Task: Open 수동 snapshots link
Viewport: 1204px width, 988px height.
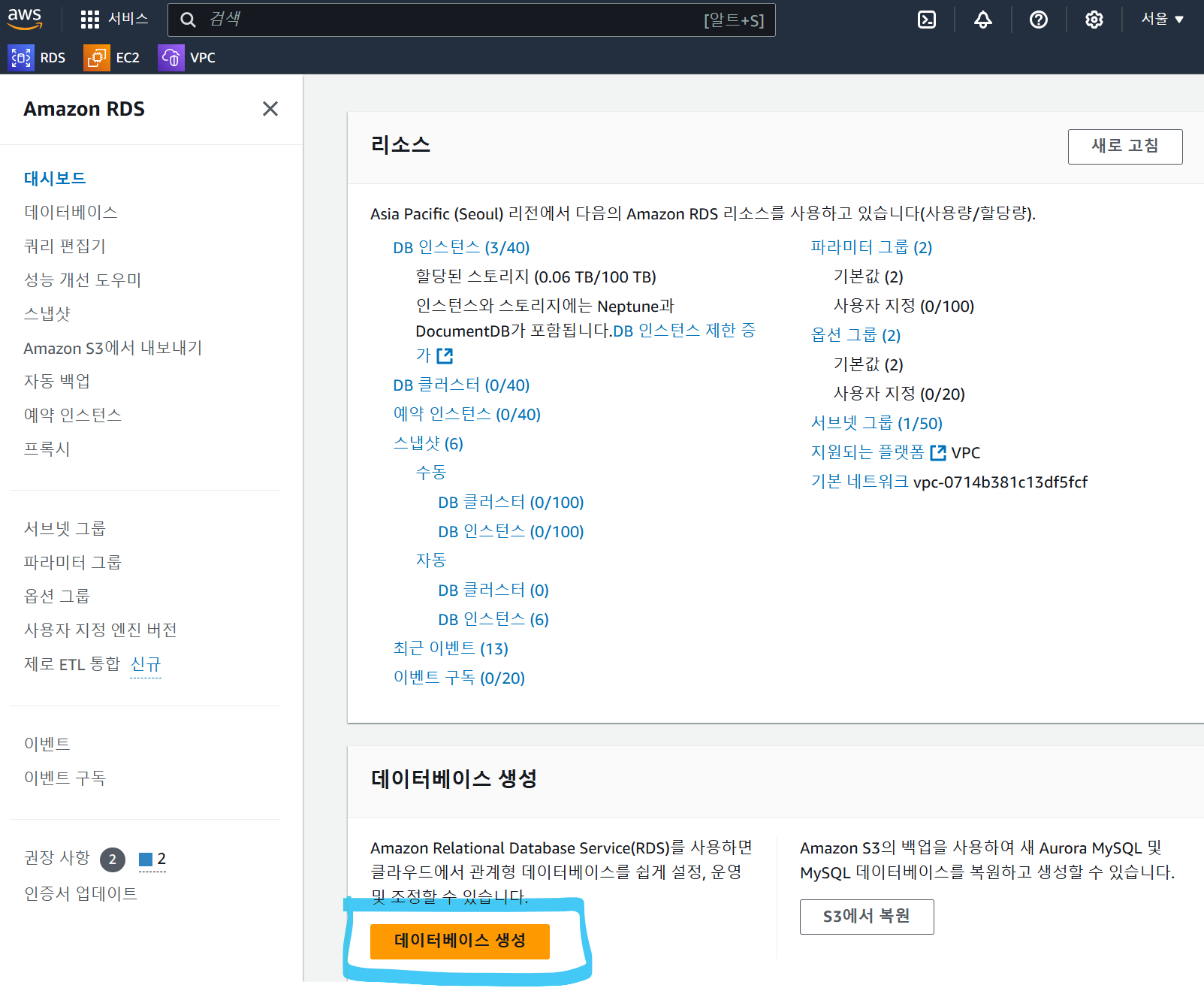Action: [x=431, y=473]
